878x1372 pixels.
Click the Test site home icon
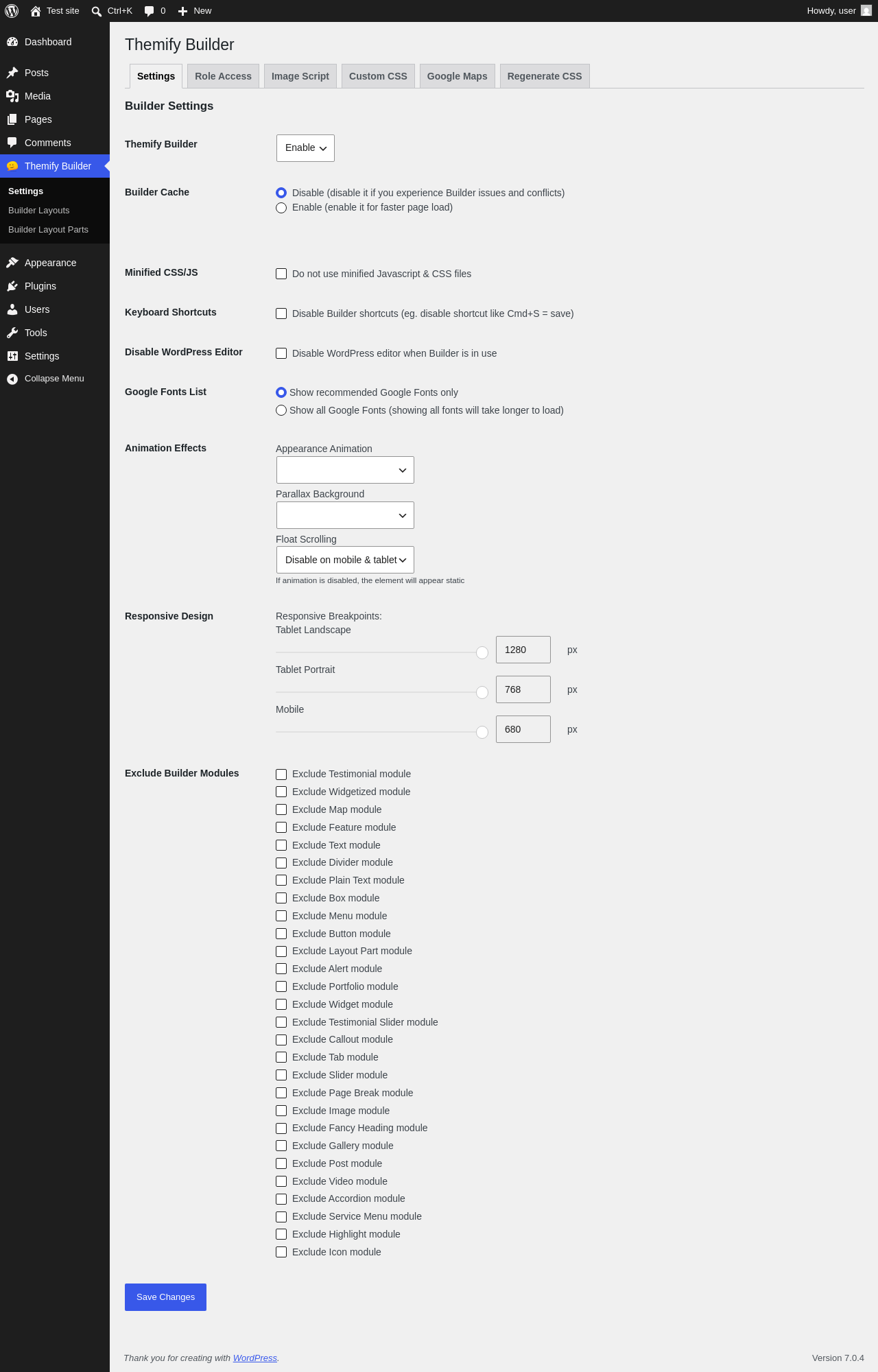point(36,11)
